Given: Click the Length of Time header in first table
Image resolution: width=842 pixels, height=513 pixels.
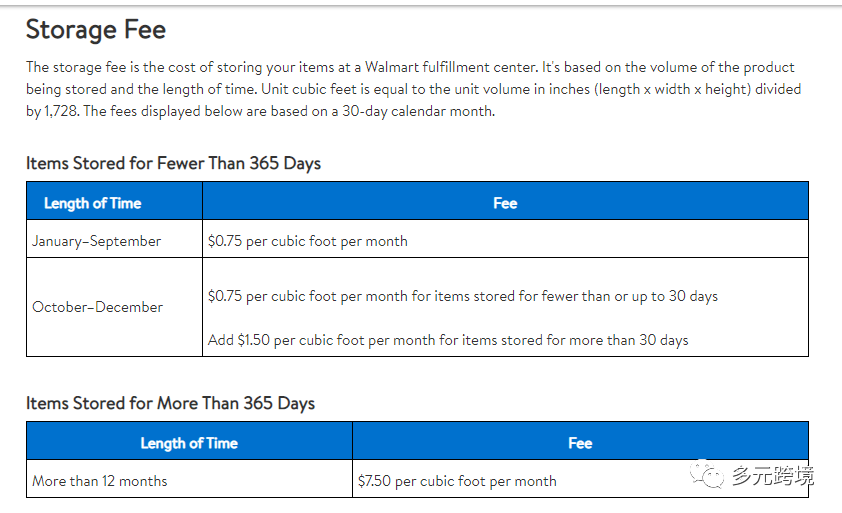Looking at the screenshot, I should (92, 203).
